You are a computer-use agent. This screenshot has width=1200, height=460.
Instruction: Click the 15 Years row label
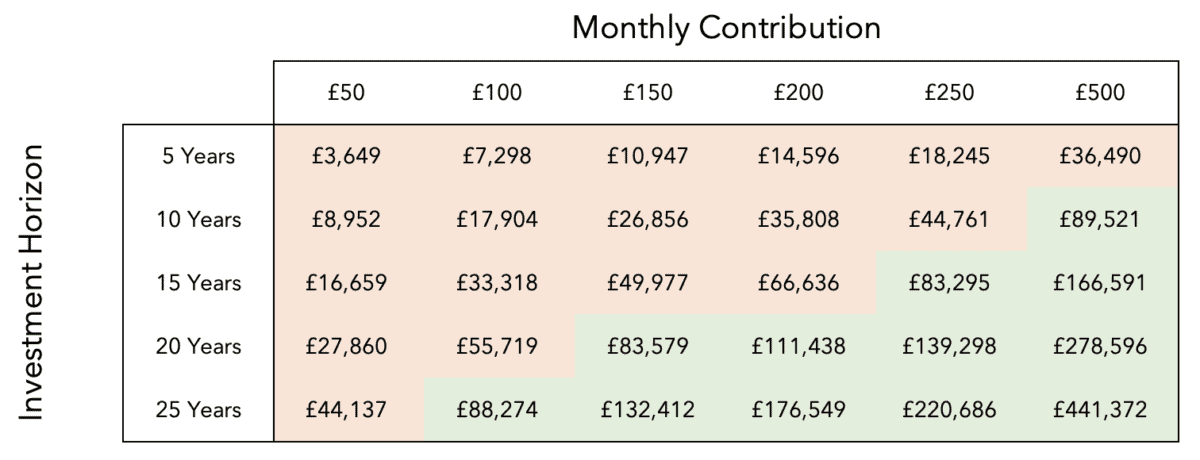point(199,283)
